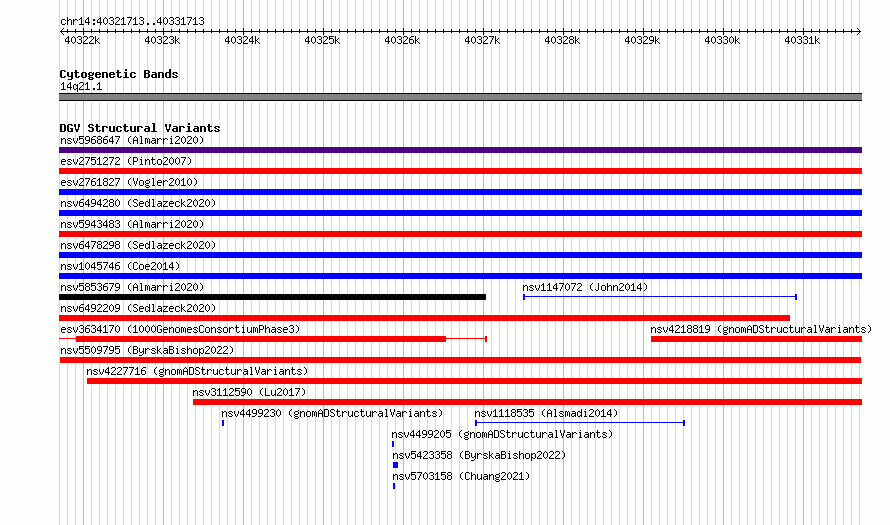This screenshot has height=525, width=890.
Task: Click the nsv1118535 (Alsmadi2014) thin blue feature
Action: (x=580, y=423)
